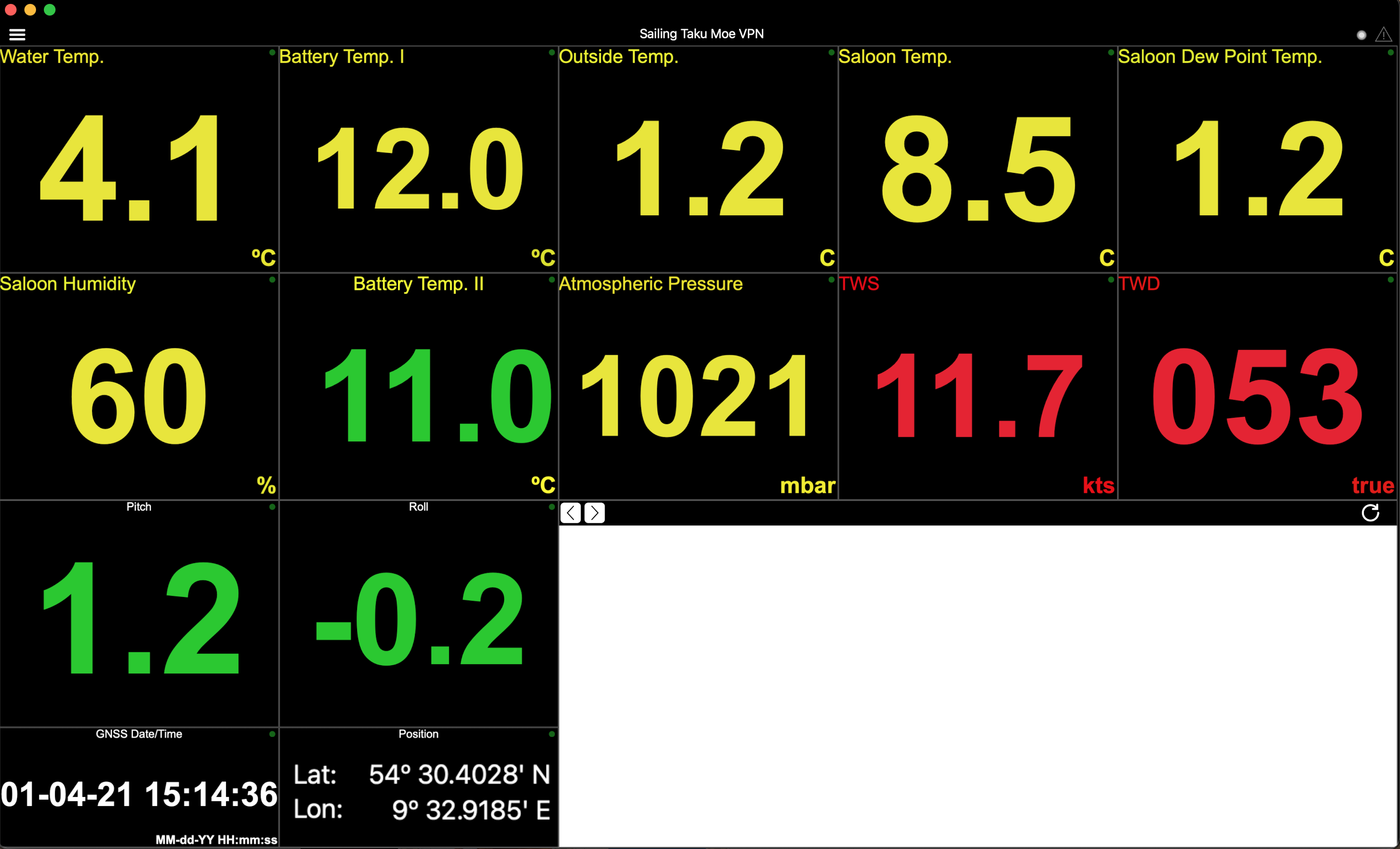1400x849 pixels.
Task: Select the TWS 11.7 kts reading
Action: click(980, 396)
